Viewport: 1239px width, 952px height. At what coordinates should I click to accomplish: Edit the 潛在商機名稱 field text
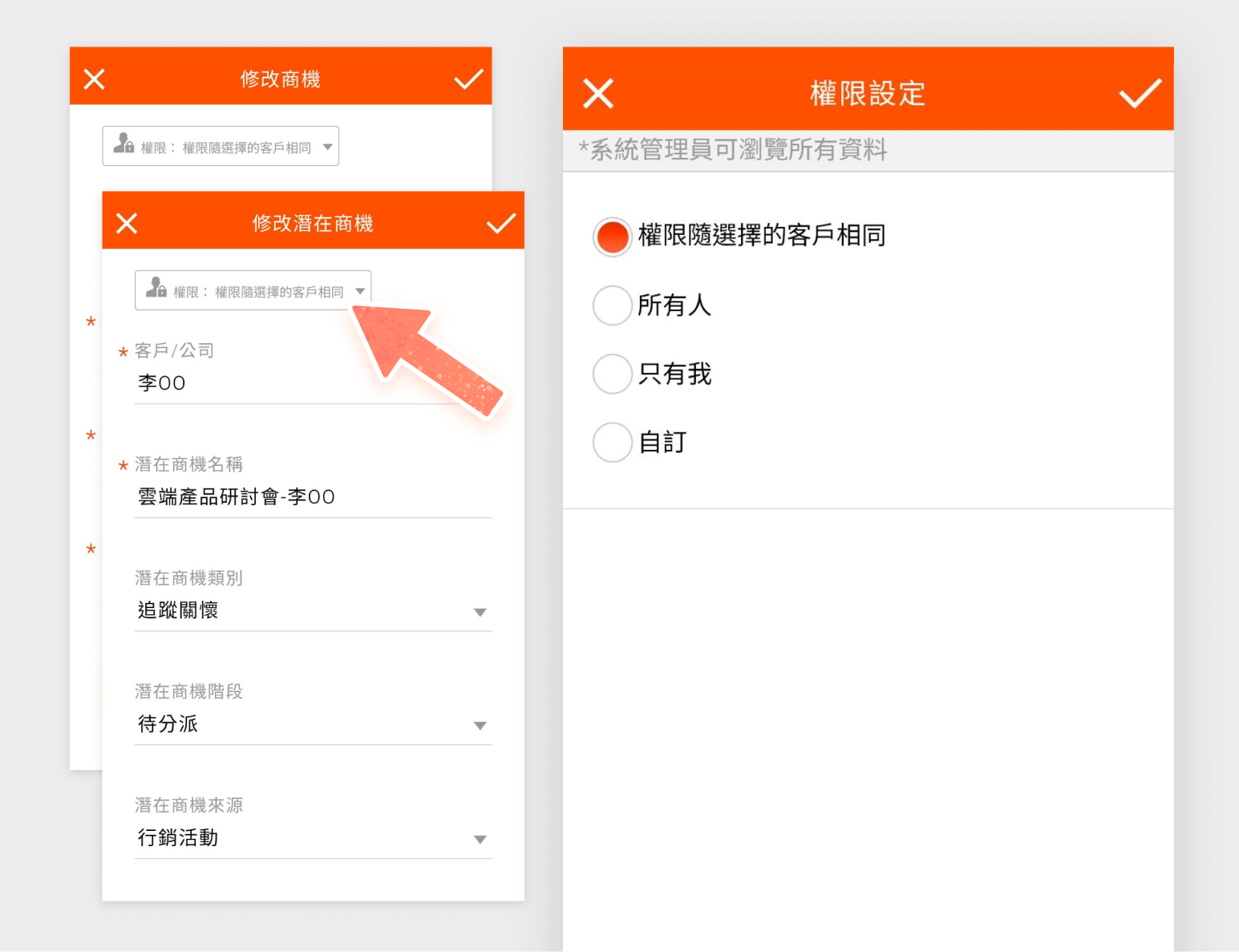click(313, 498)
